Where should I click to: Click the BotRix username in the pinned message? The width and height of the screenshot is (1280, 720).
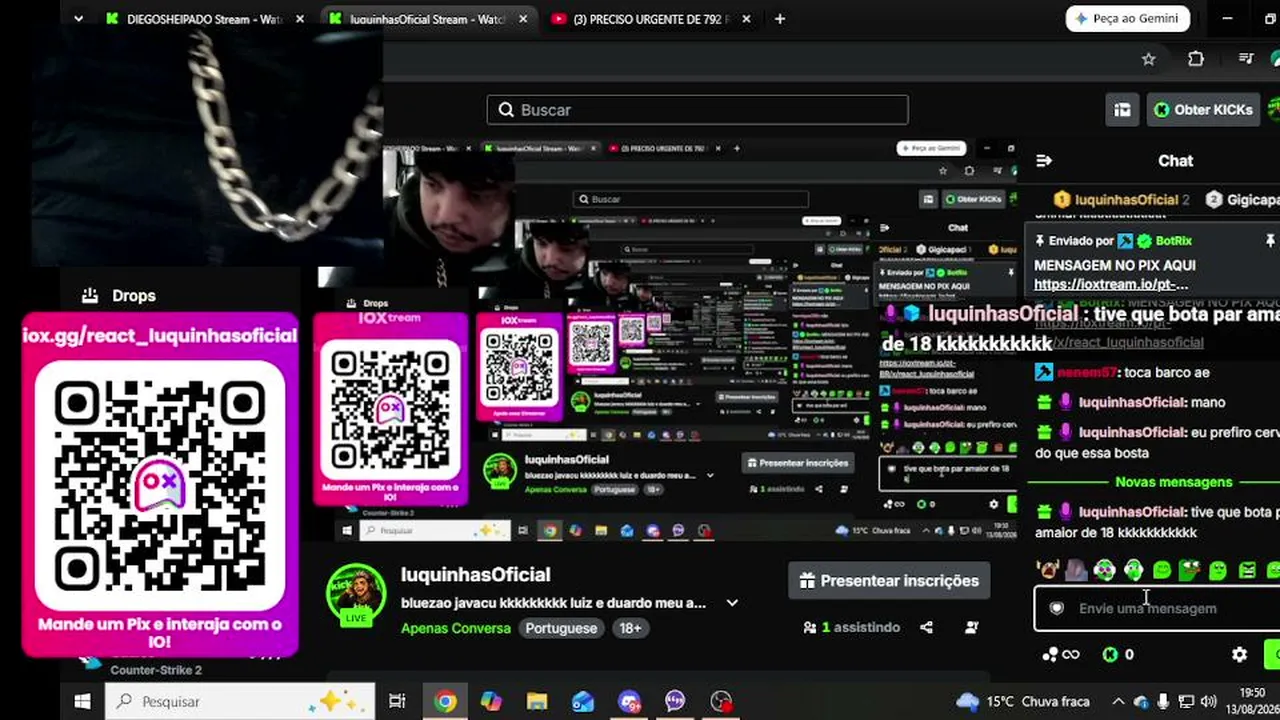click(x=1173, y=241)
